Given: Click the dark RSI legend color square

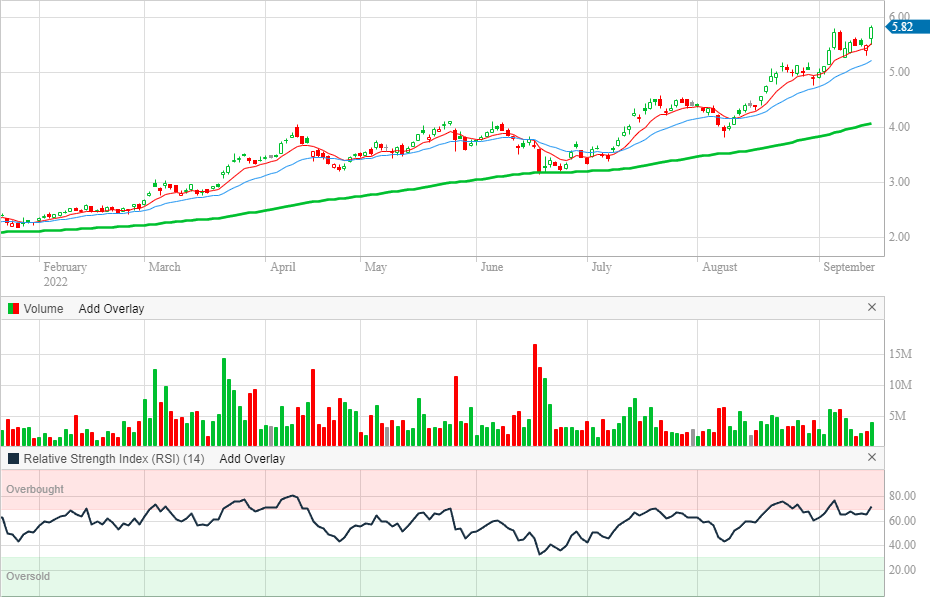Looking at the screenshot, I should [x=14, y=458].
